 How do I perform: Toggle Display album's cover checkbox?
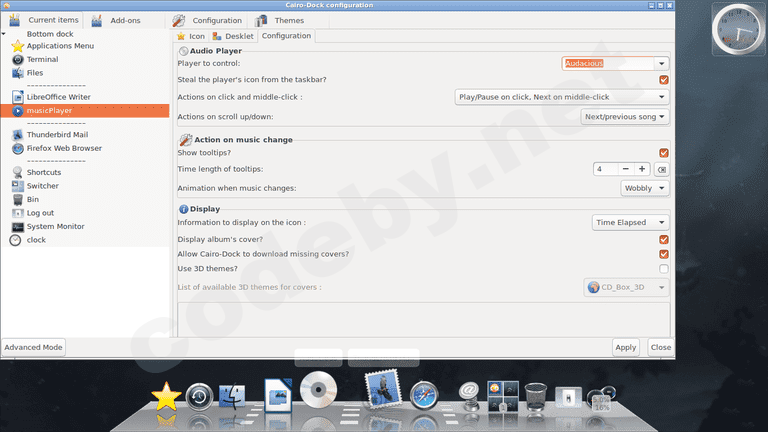(664, 240)
